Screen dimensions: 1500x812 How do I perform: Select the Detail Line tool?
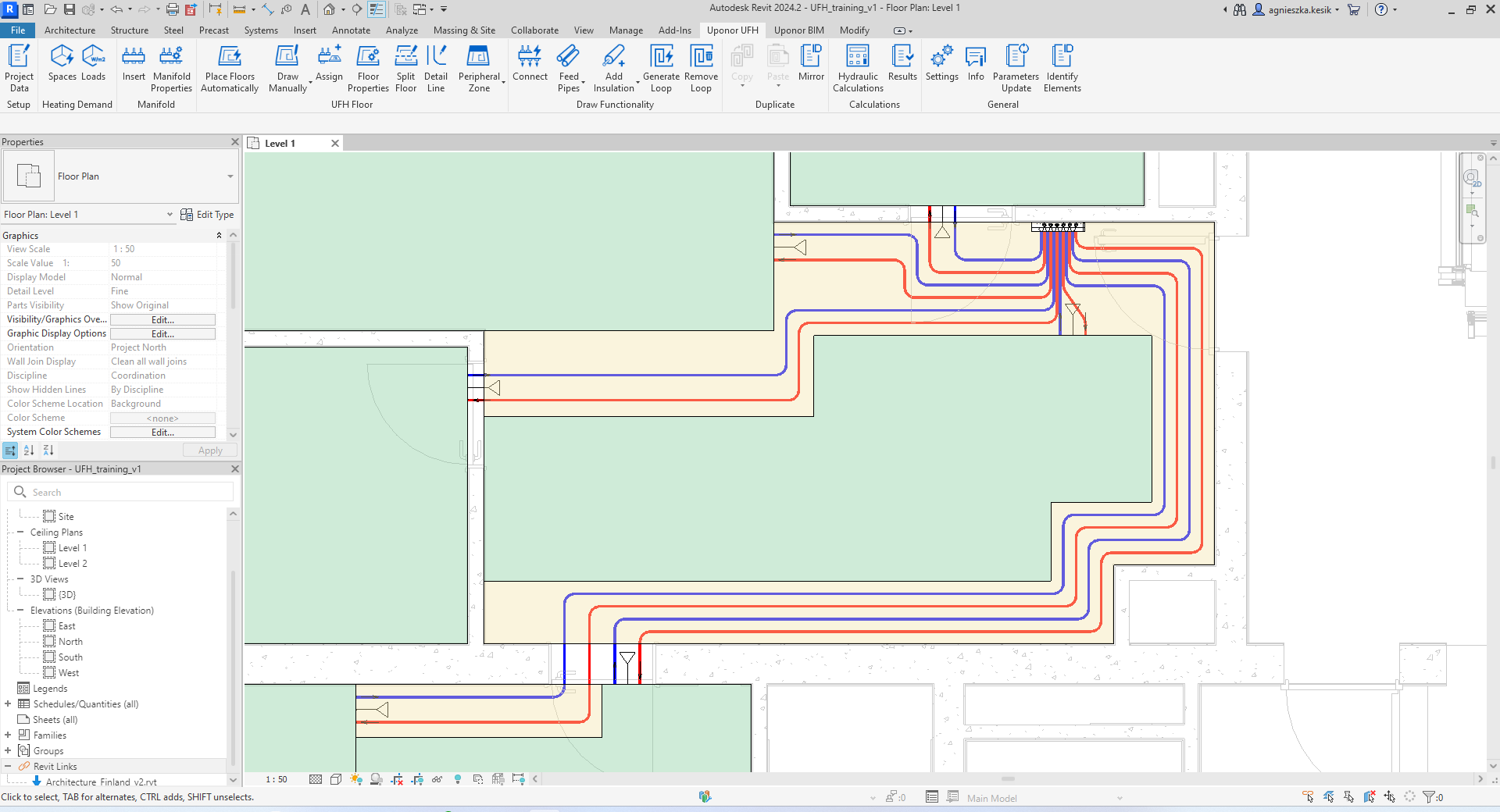(436, 68)
